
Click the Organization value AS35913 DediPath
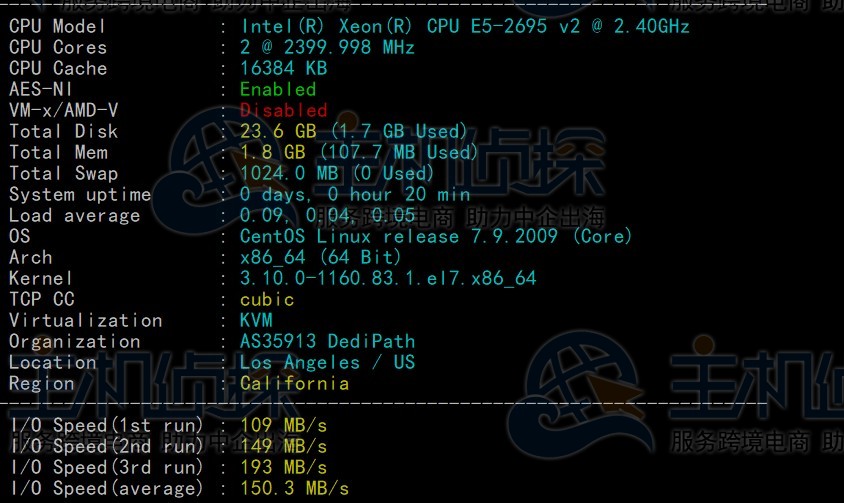click(x=327, y=342)
